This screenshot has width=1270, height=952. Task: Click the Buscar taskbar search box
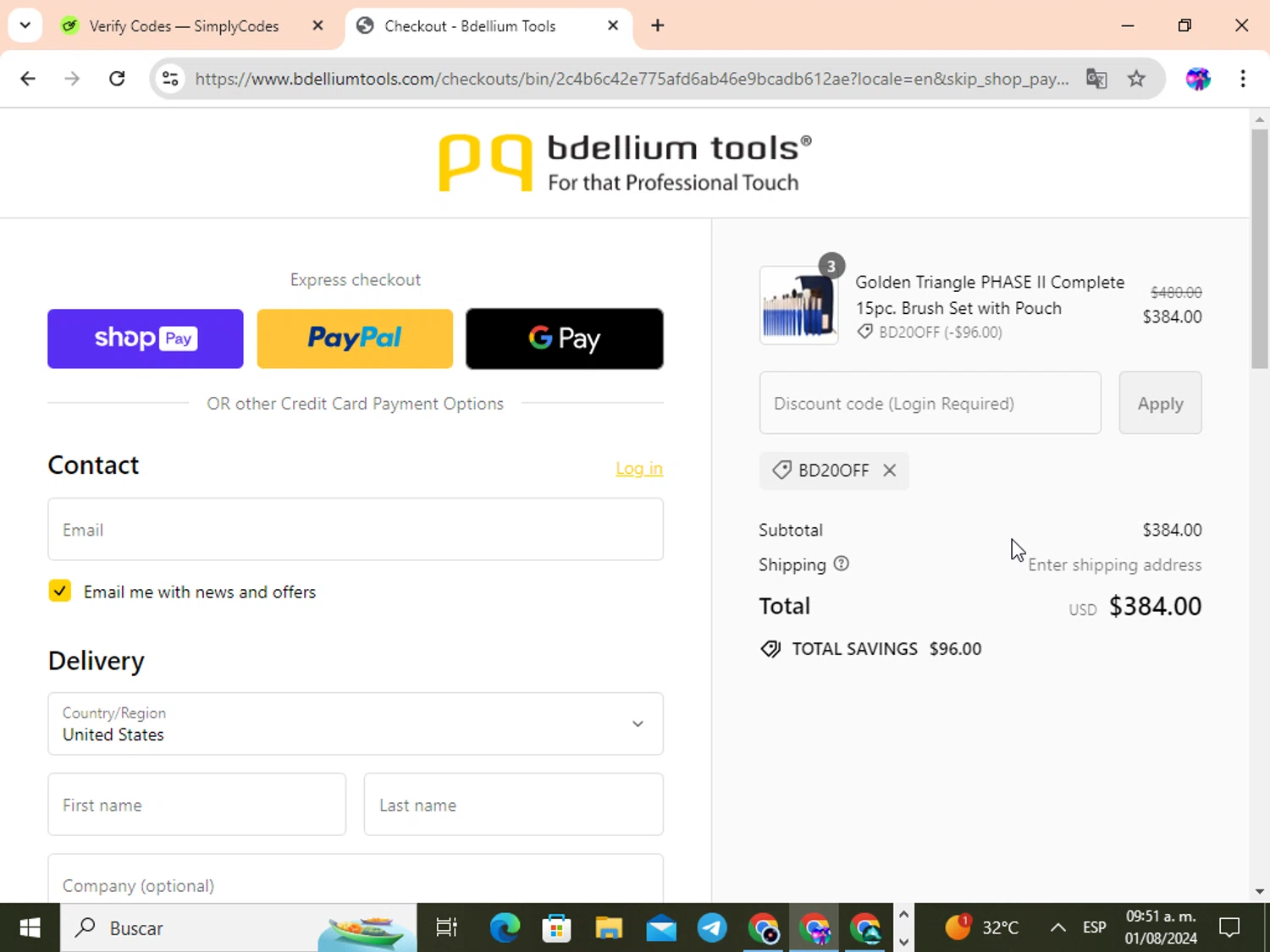(239, 928)
